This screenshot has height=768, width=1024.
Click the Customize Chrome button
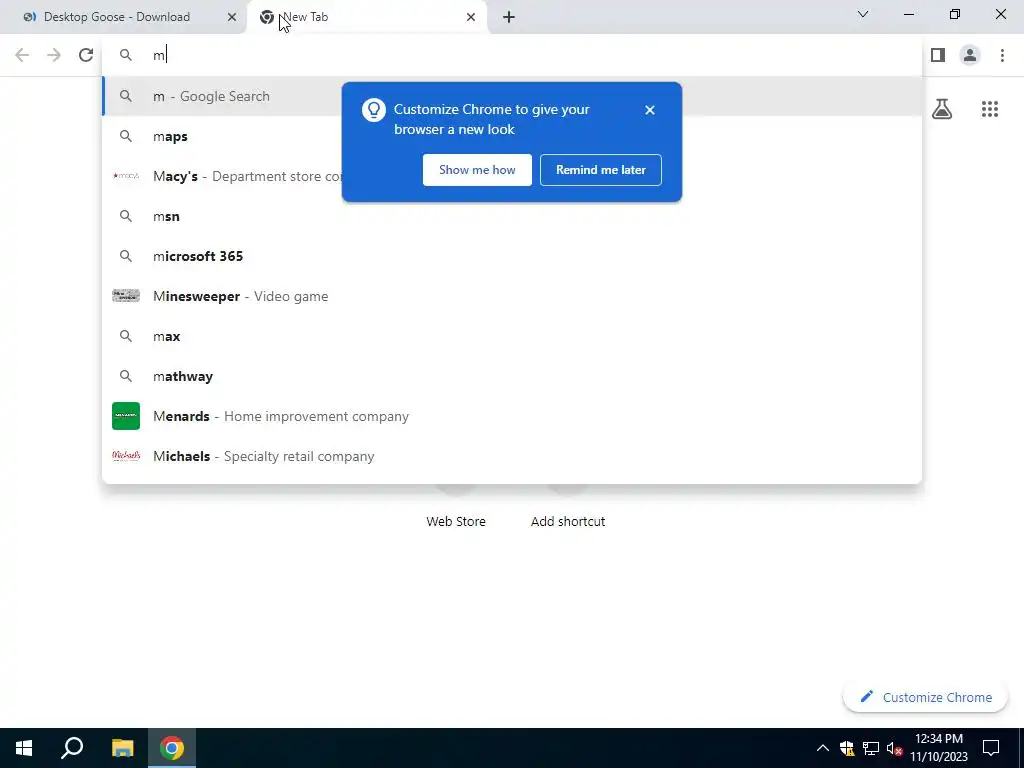[x=925, y=697]
